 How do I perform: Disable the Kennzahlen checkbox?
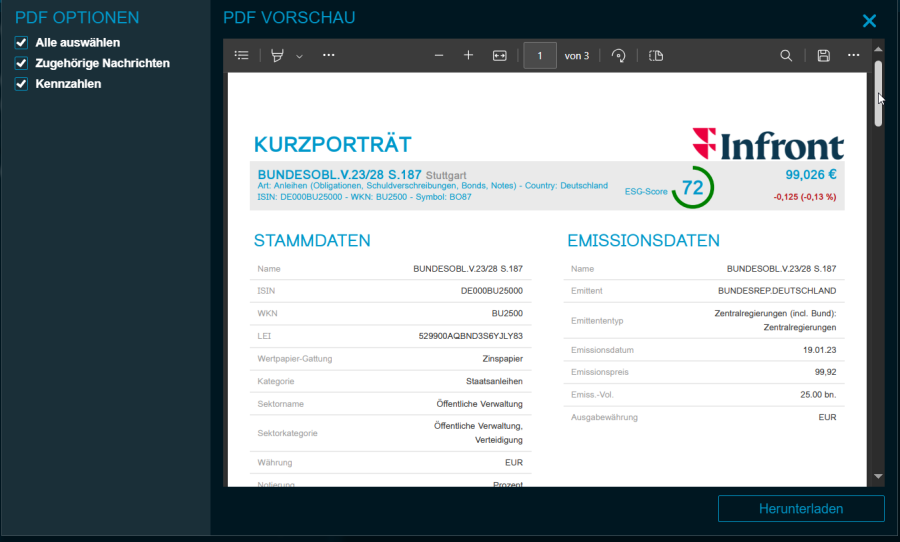[x=21, y=84]
